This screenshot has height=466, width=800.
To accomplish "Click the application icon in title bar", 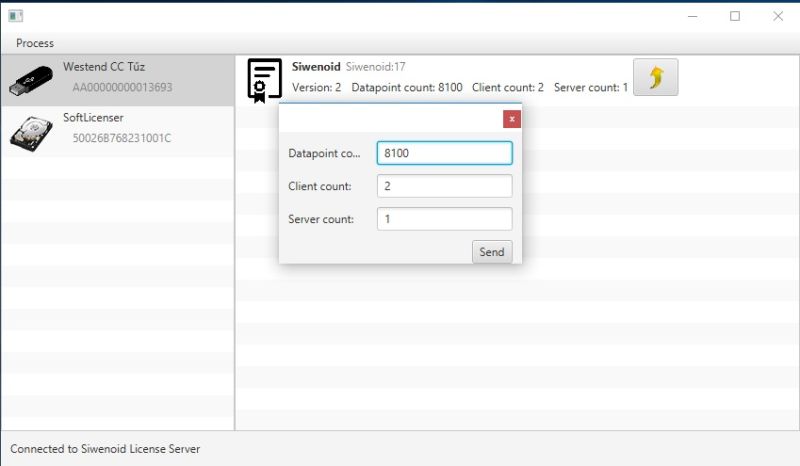I will coord(16,16).
